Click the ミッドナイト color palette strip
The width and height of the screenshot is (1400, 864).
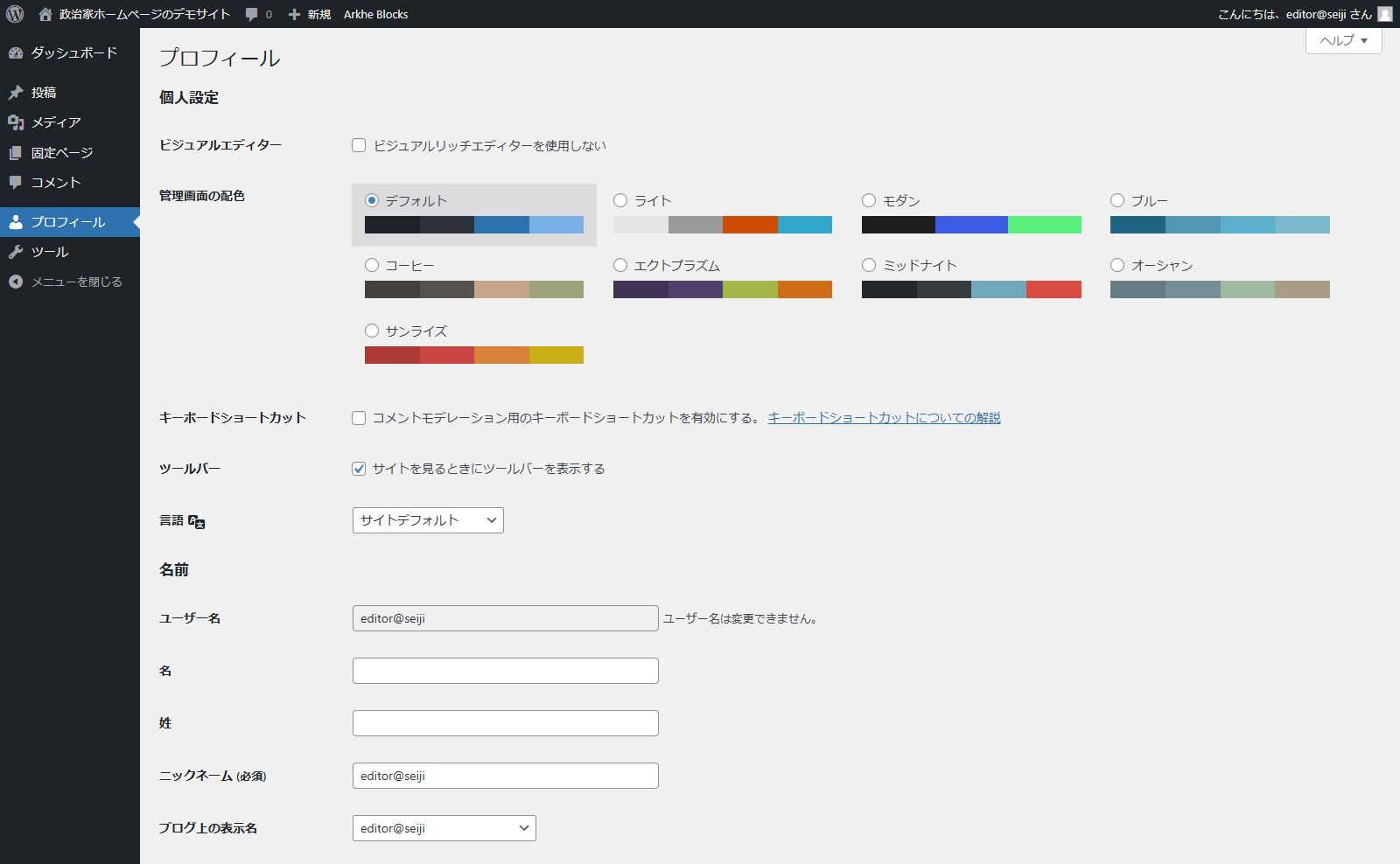971,289
